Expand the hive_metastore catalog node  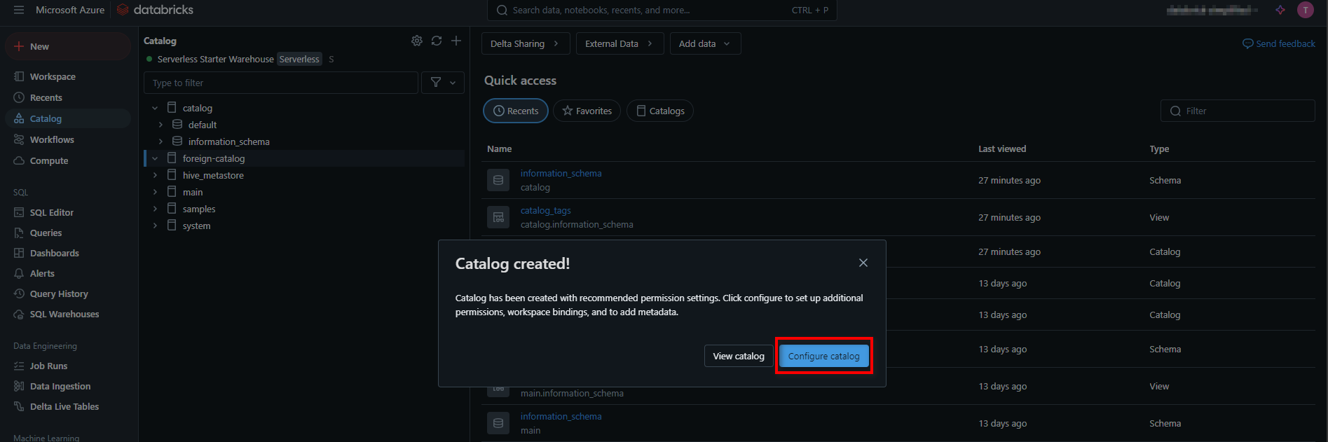click(x=155, y=175)
